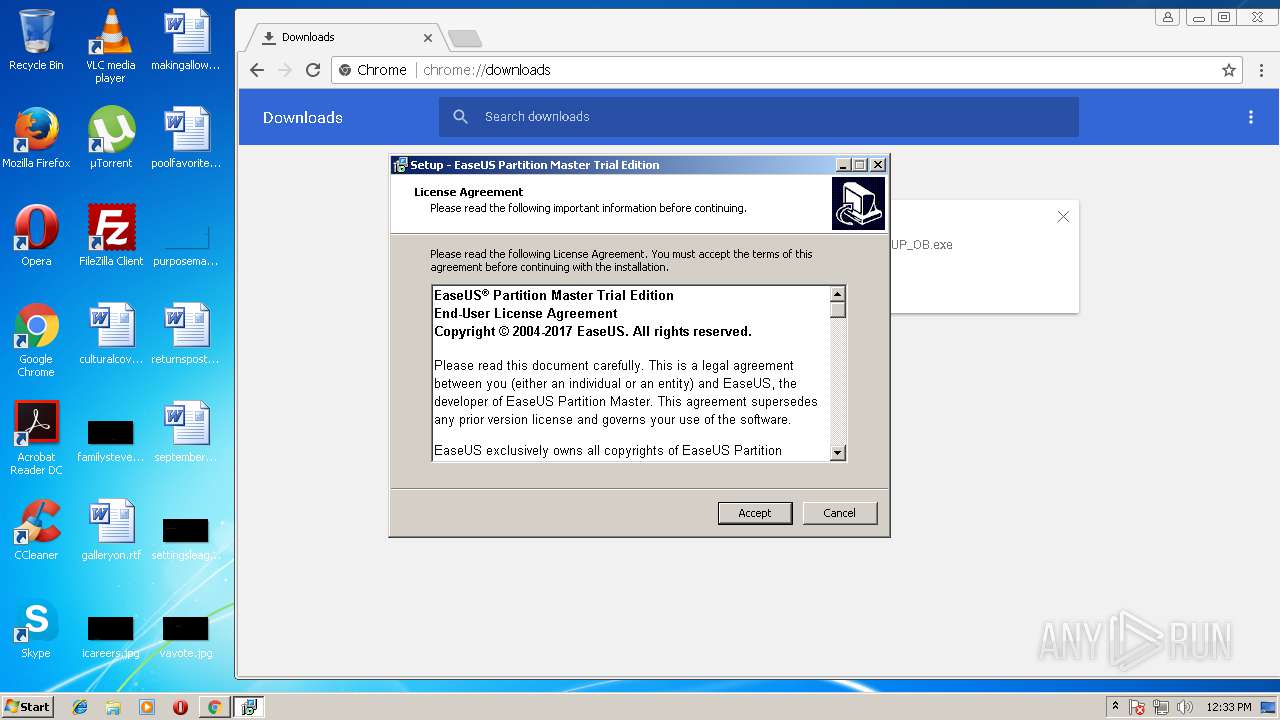Click the Search downloads field
The height and width of the screenshot is (720, 1280).
pos(758,117)
